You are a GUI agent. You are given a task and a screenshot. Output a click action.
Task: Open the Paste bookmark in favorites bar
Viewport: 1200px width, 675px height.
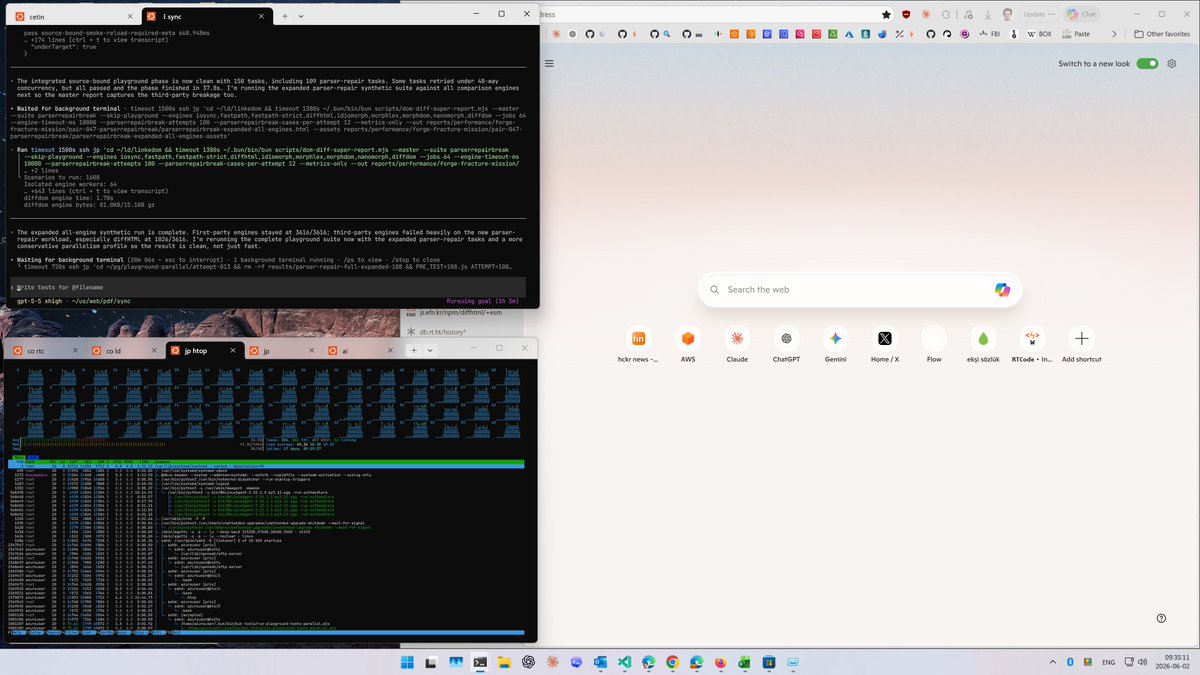click(1074, 33)
